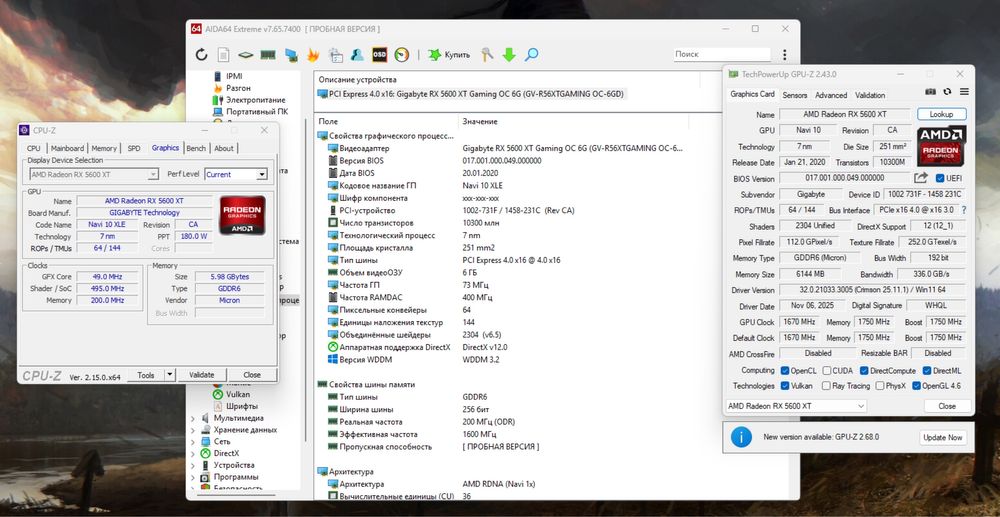Toggle the UEFI checkbox in GPU-Z

(x=939, y=178)
